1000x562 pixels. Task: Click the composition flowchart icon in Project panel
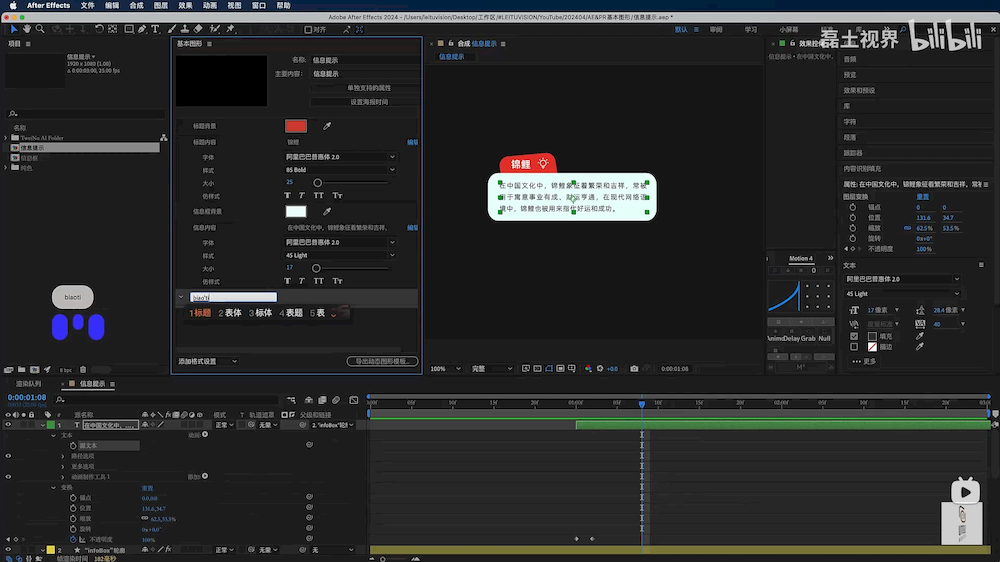coord(164,138)
